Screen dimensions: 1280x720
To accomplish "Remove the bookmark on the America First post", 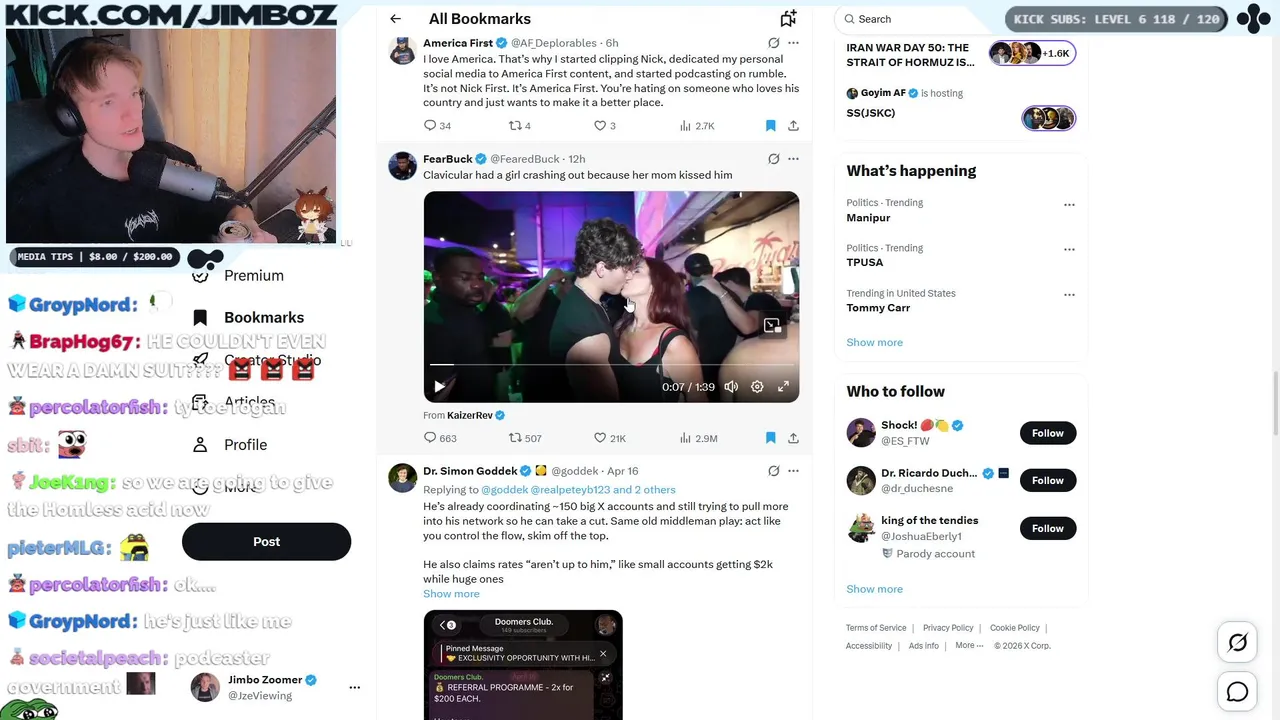I will 770,126.
